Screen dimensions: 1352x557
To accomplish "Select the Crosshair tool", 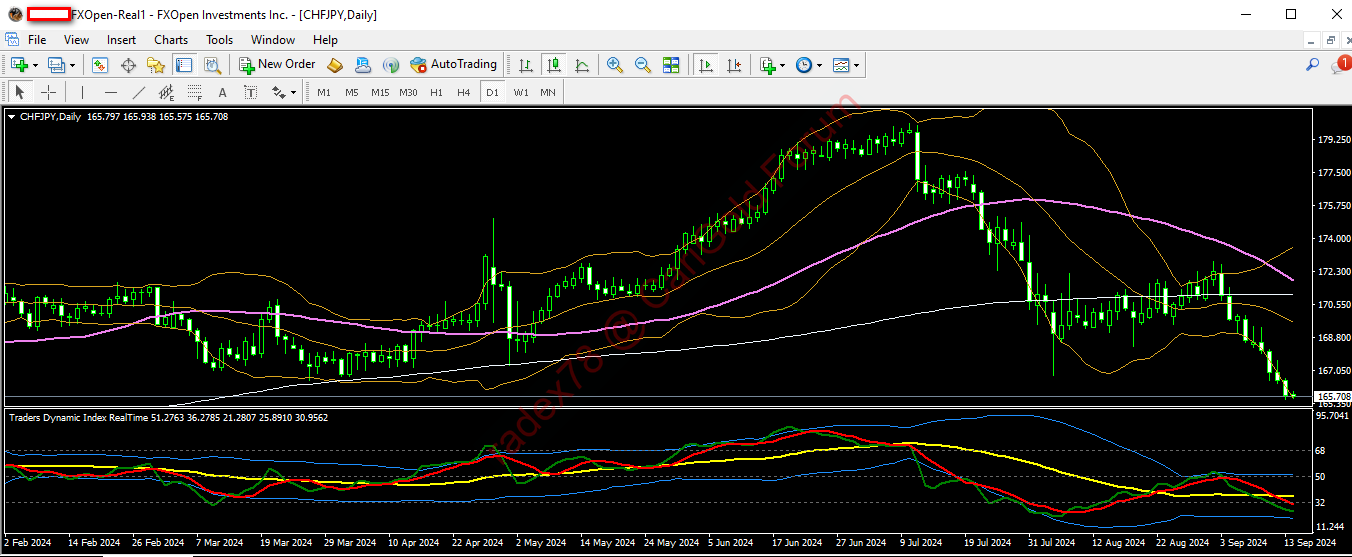I will (x=48, y=92).
